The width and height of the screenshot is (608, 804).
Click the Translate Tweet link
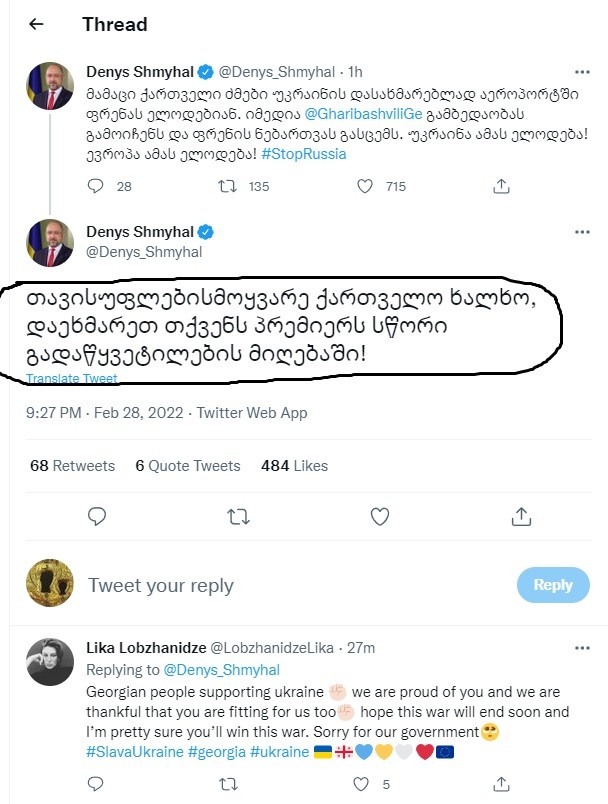tap(72, 379)
